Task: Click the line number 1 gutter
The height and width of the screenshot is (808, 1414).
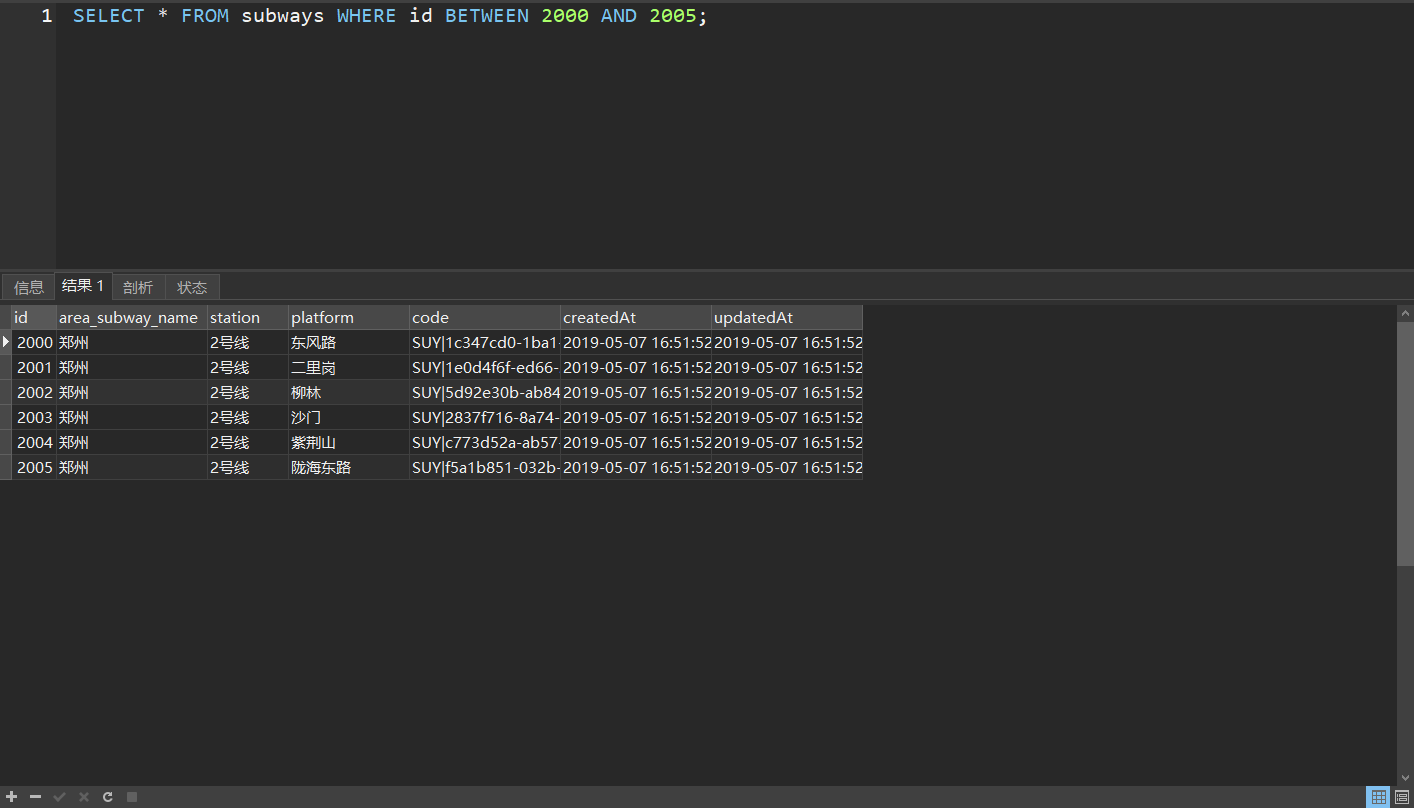Action: coord(47,16)
